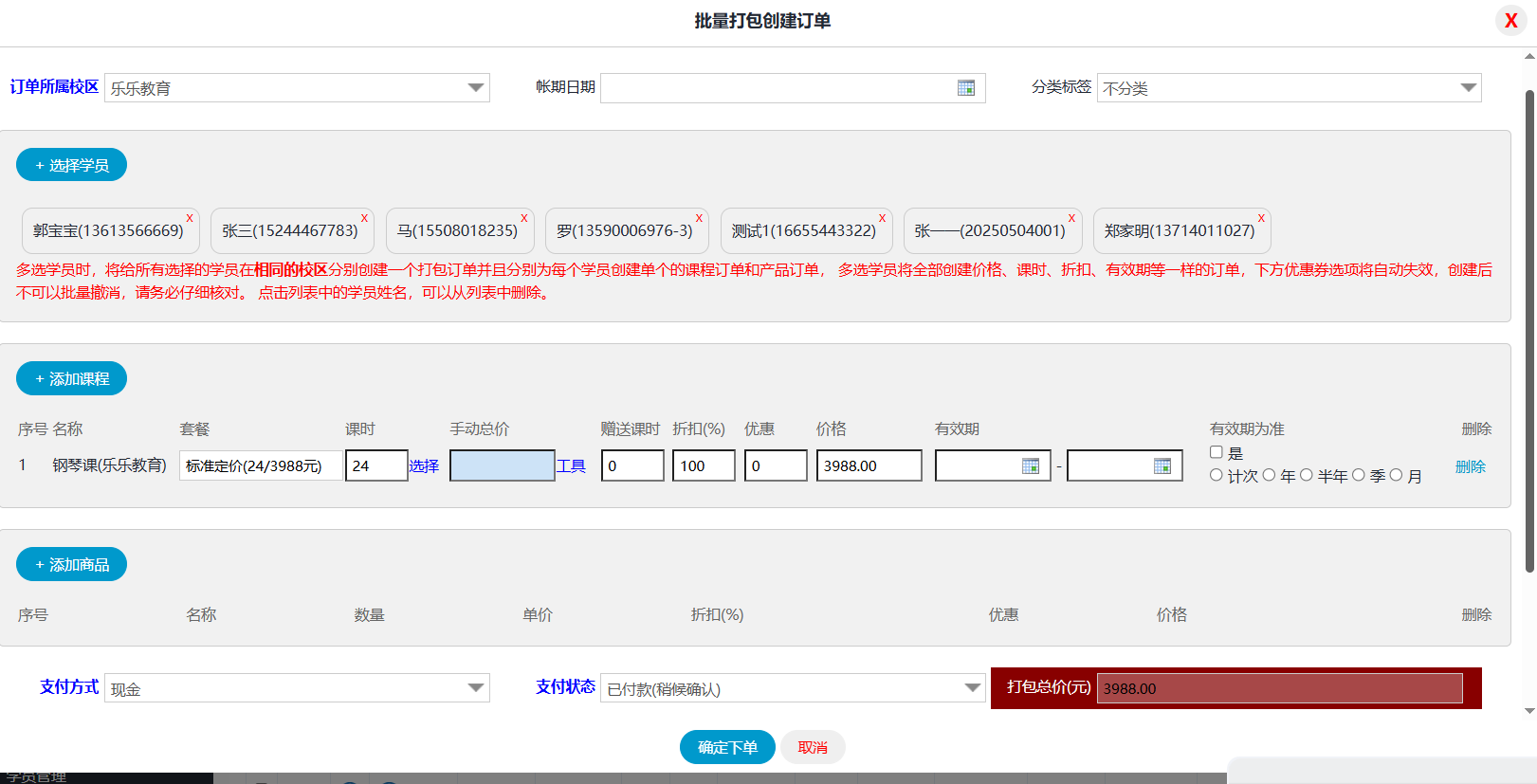Remove student 测试1 with the x mark
The height and width of the screenshot is (784, 1537).
[x=883, y=218]
